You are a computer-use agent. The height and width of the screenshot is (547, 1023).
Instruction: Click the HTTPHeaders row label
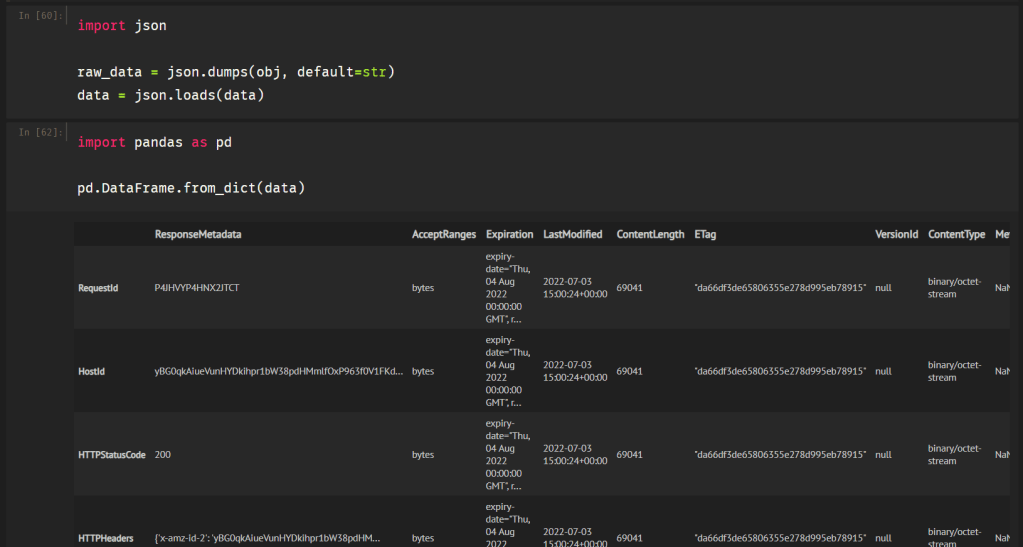(x=105, y=538)
